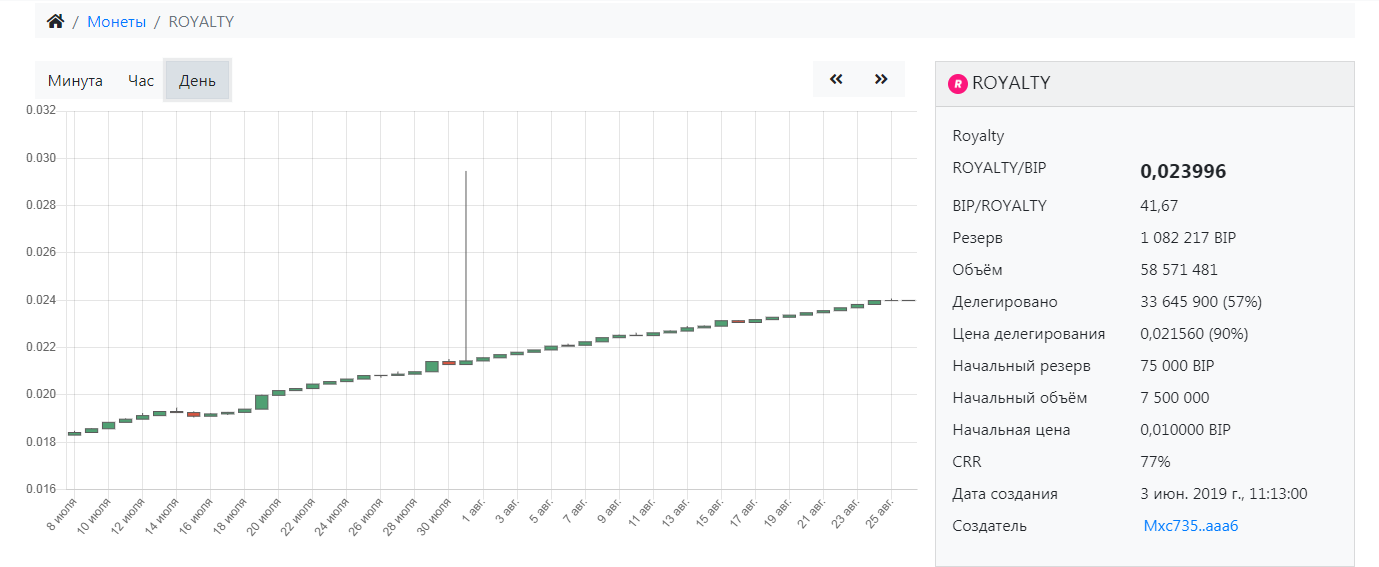The width and height of the screenshot is (1379, 567).
Task: Open creator address Mxc735..aaa6 link
Action: [x=1190, y=526]
